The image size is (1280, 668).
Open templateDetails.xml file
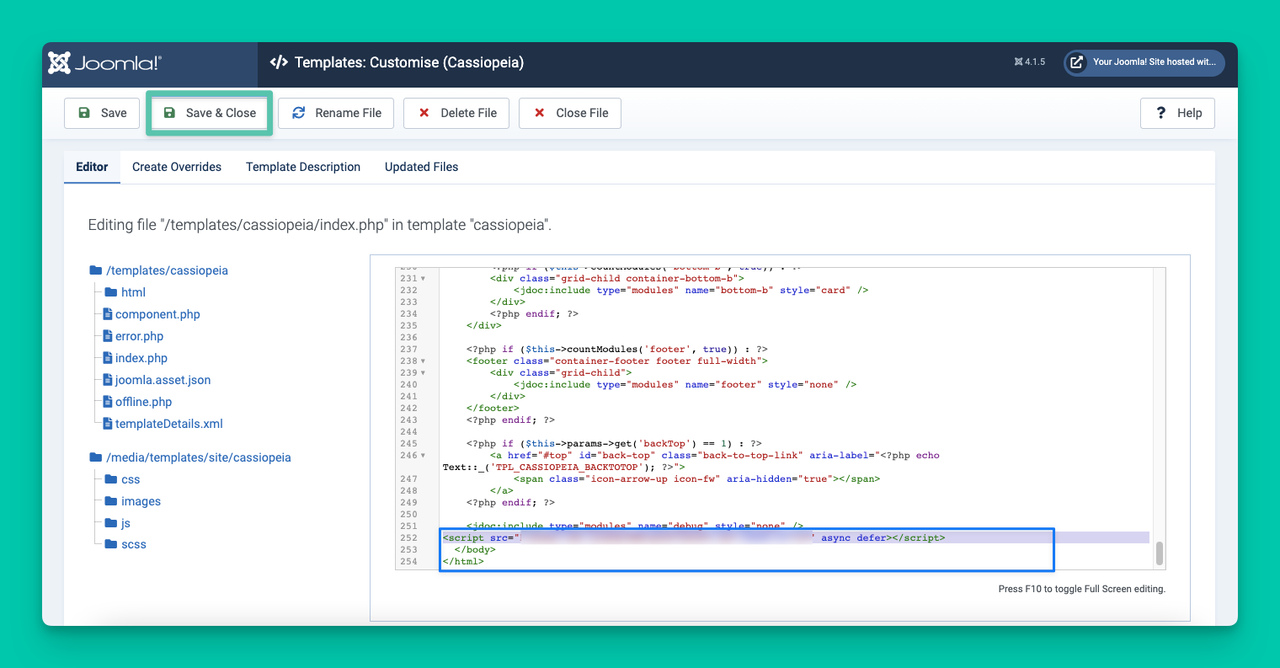169,424
